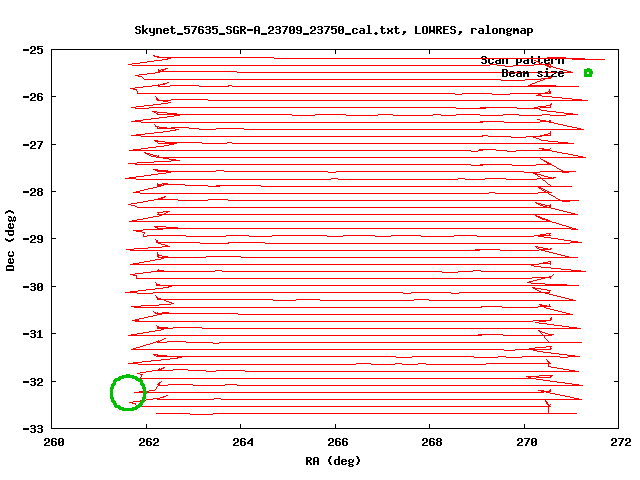Click the 272 RA axis tick label
This screenshot has width=640, height=480.
pos(621,442)
